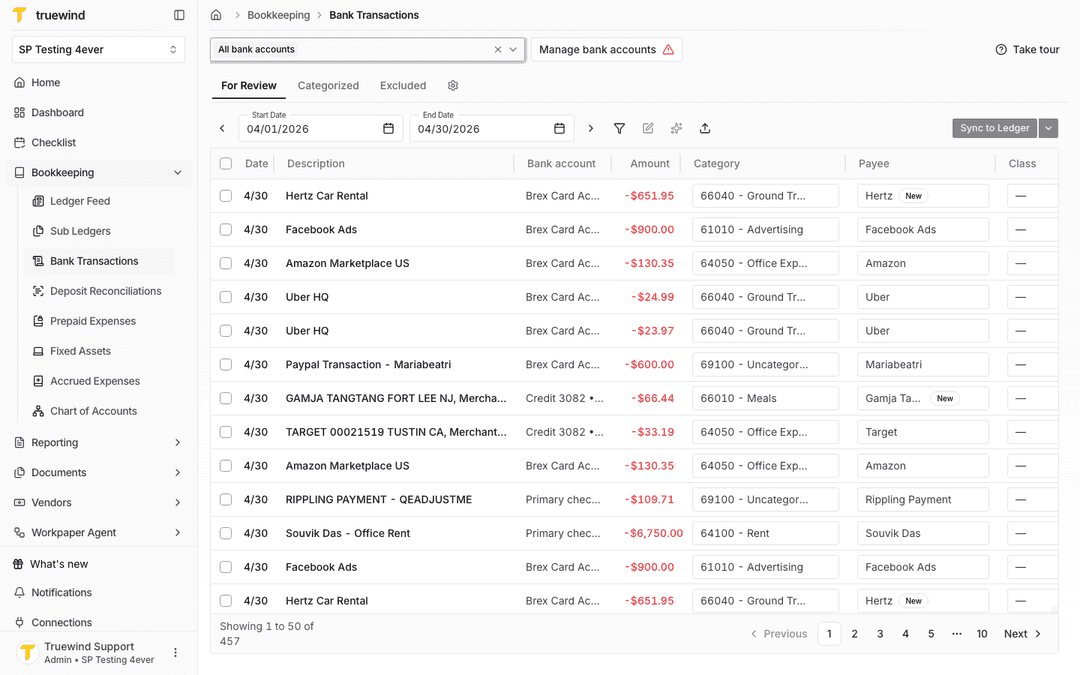Click the Take tour help button
Screen dimensions: 1080x675
pos(1027,50)
